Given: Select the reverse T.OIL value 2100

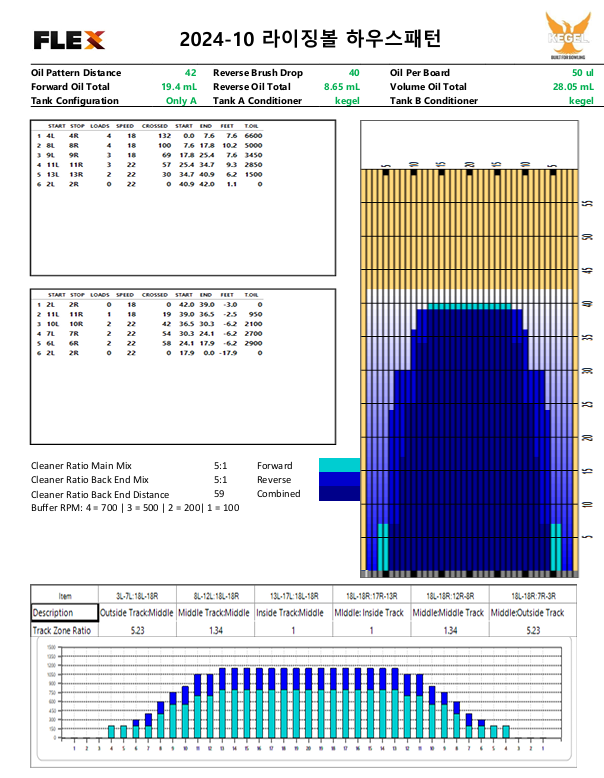Looking at the screenshot, I should [253, 324].
